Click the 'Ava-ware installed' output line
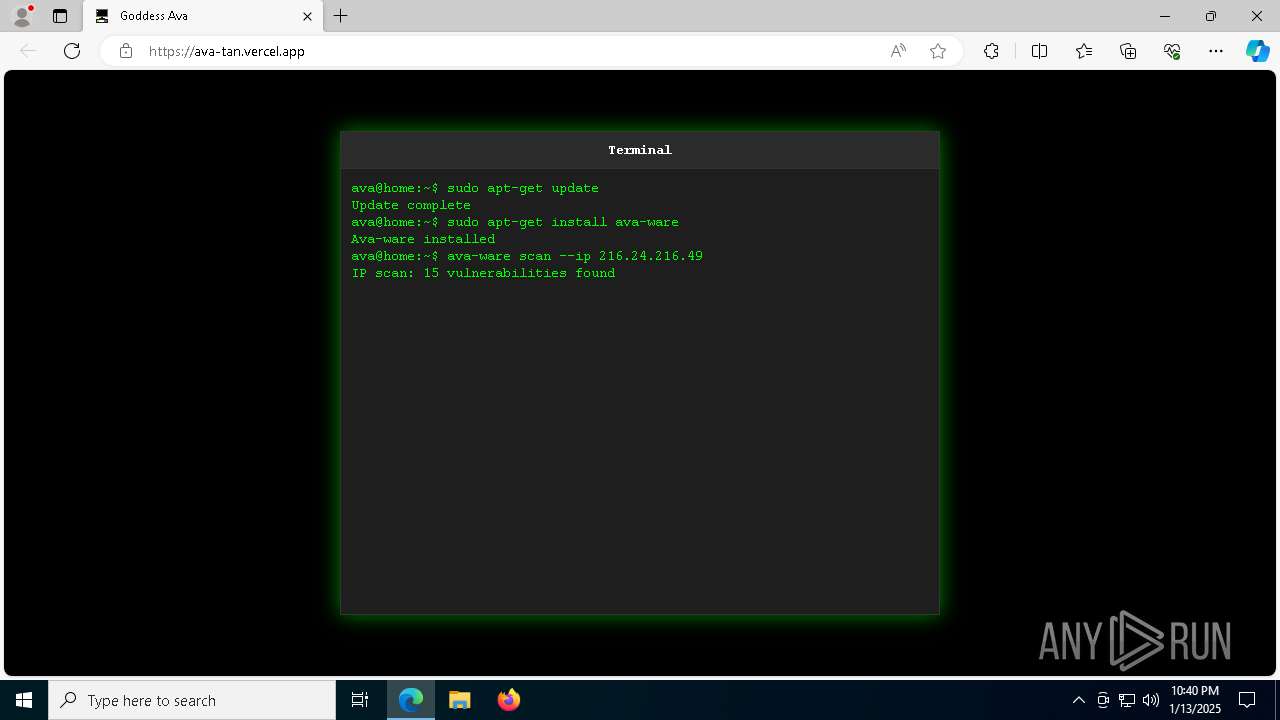This screenshot has height=720, width=1280. (x=423, y=239)
